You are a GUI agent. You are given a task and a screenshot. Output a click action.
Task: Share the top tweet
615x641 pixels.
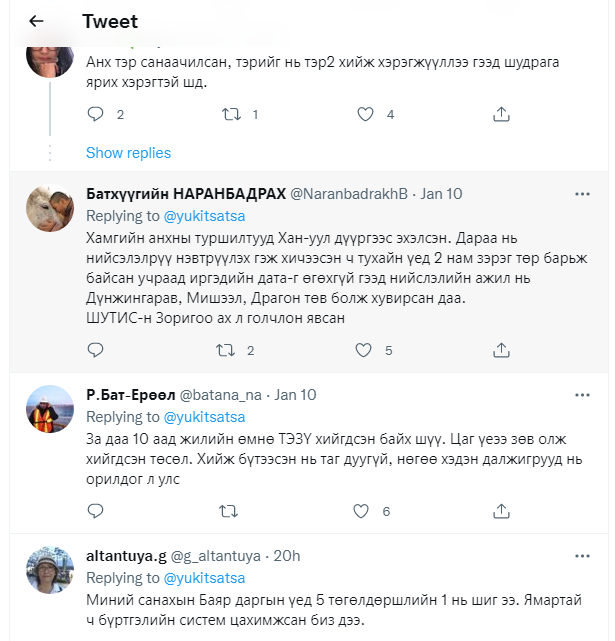click(x=501, y=114)
